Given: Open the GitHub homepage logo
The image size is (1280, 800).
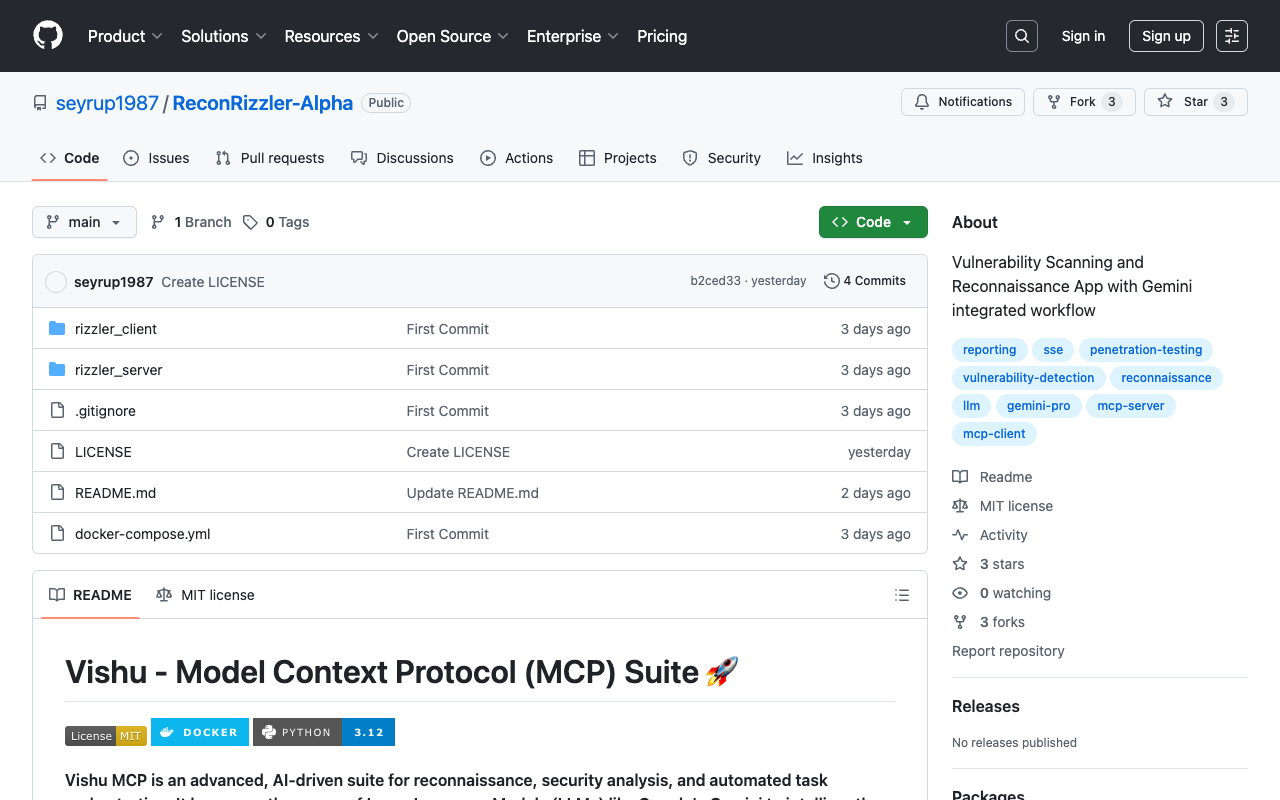Looking at the screenshot, I should 48,36.
